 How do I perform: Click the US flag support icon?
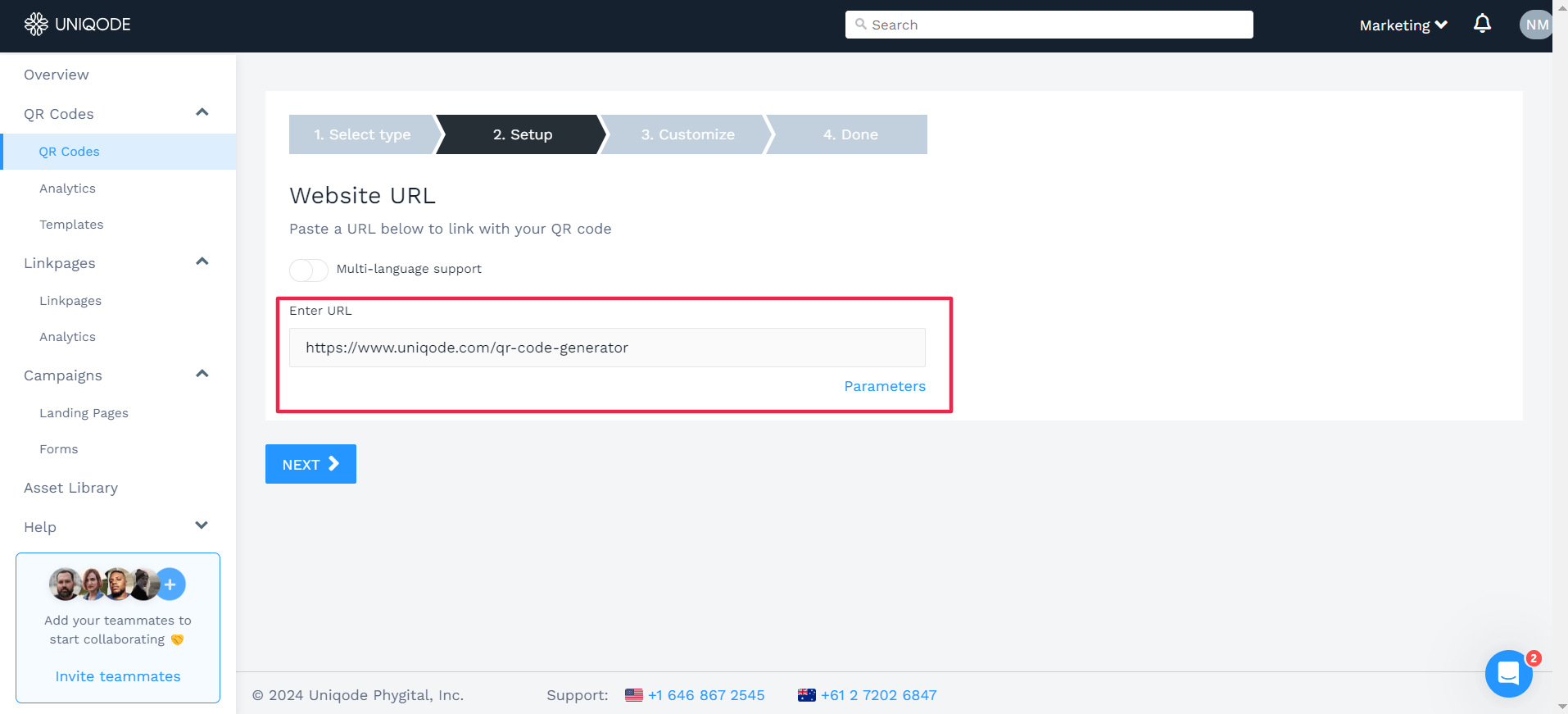pyautogui.click(x=634, y=695)
